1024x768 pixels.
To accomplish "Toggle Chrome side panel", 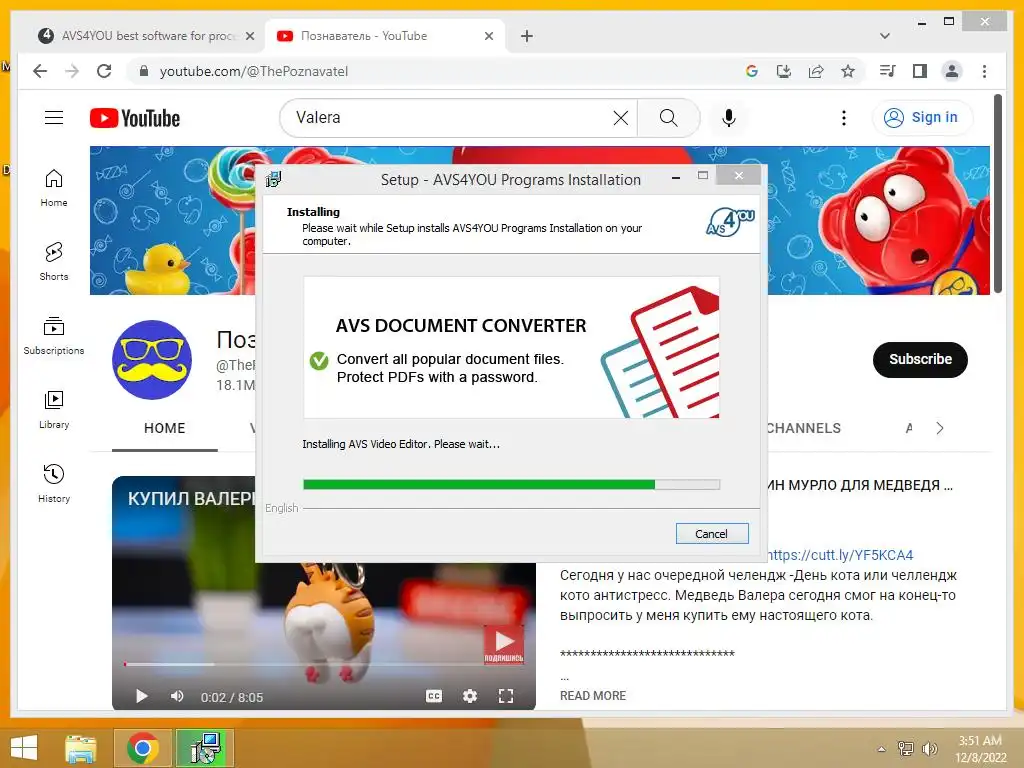I will (x=920, y=71).
